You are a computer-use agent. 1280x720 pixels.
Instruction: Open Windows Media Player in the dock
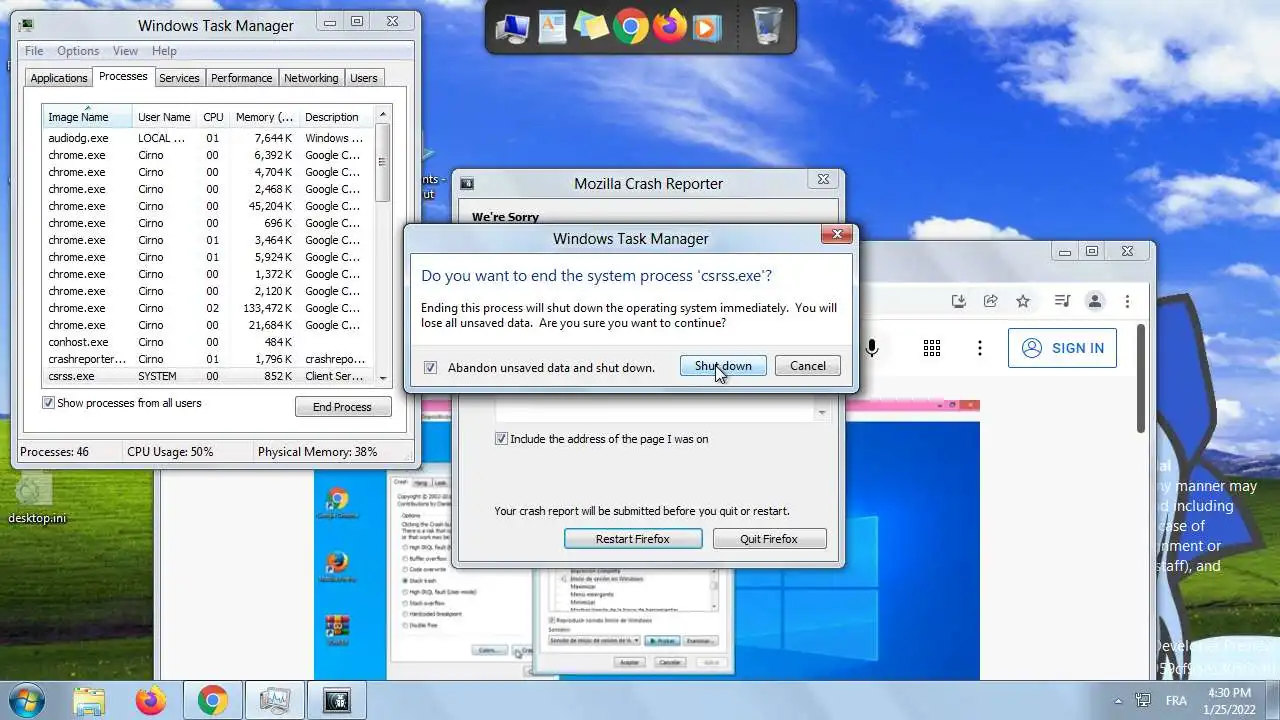[706, 27]
